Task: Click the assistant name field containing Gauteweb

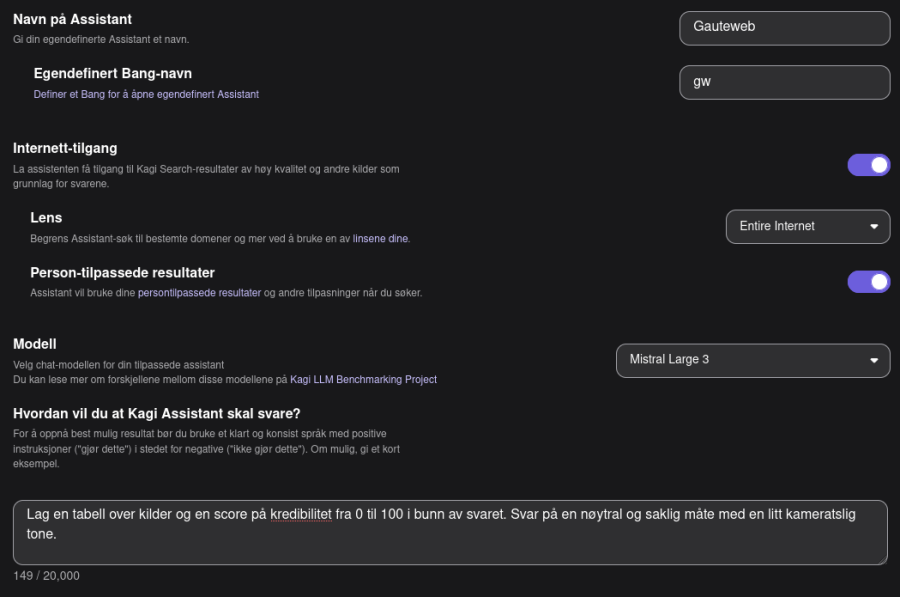Action: pos(784,28)
